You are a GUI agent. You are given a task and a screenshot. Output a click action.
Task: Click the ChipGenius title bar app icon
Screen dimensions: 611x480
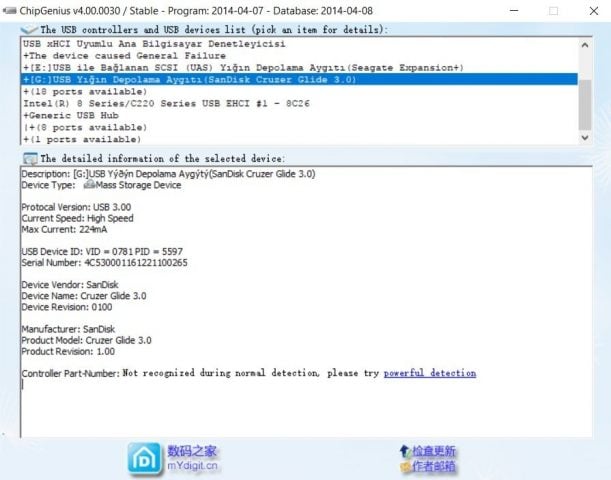[9, 11]
